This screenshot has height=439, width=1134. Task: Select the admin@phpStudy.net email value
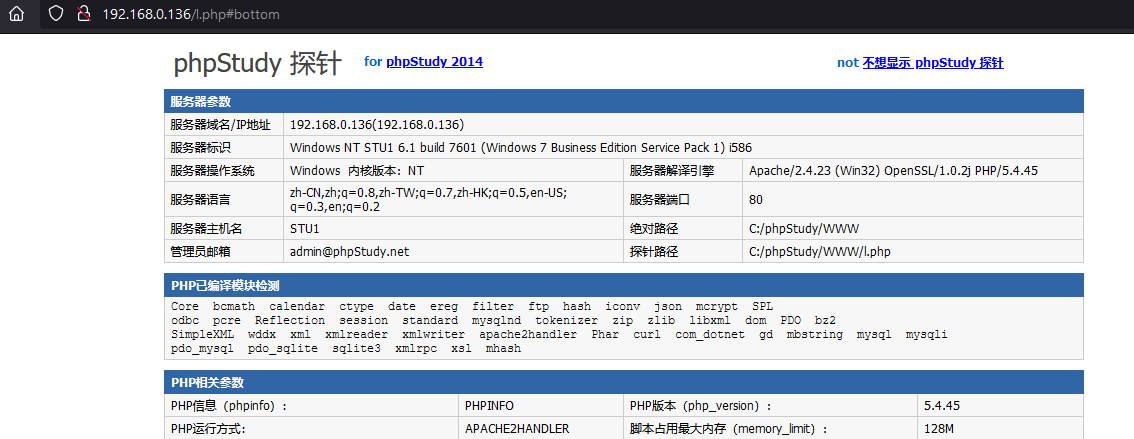[349, 251]
